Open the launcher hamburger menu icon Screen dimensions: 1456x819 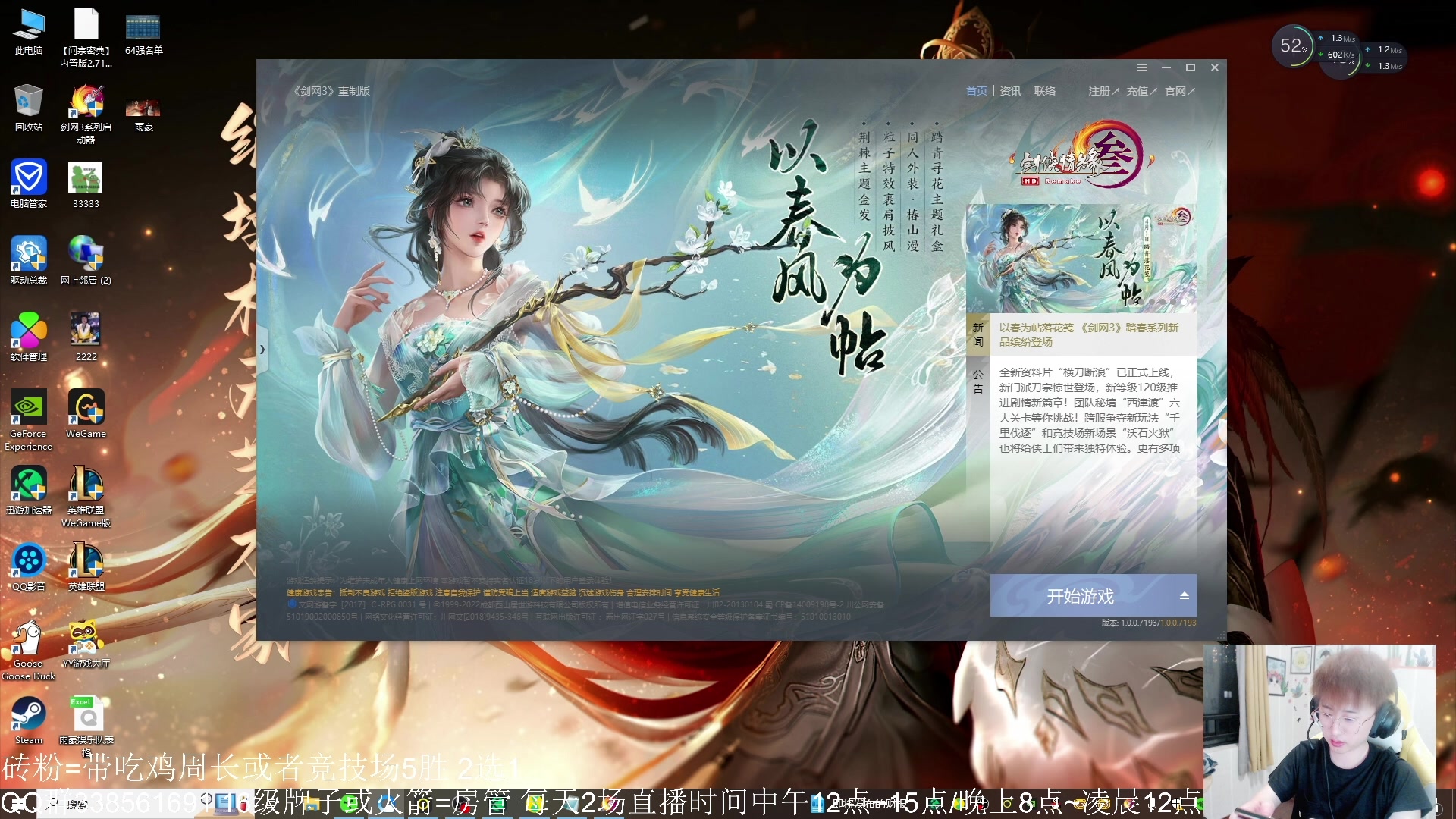pyautogui.click(x=1141, y=67)
